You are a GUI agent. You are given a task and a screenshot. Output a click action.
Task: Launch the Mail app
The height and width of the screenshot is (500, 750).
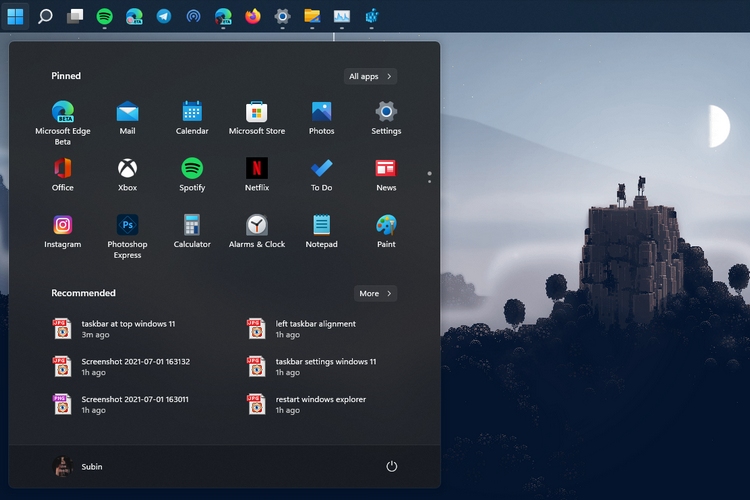(127, 112)
